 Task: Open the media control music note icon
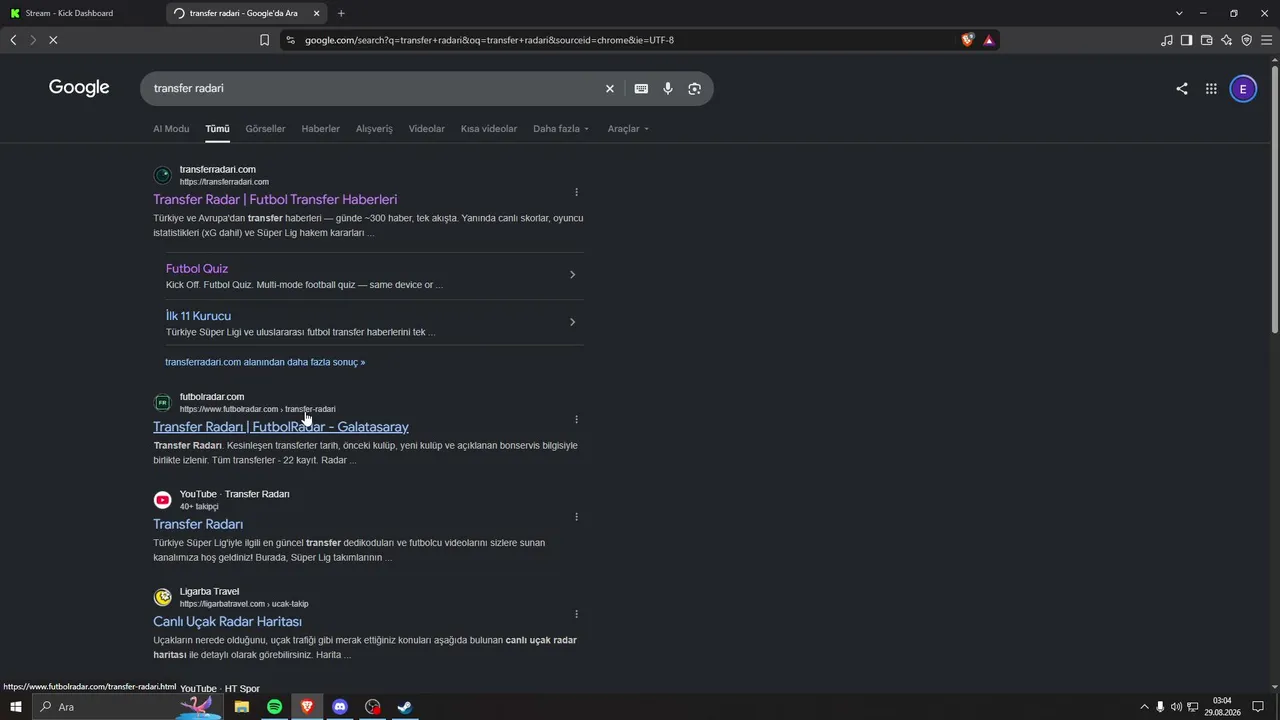[1166, 40]
